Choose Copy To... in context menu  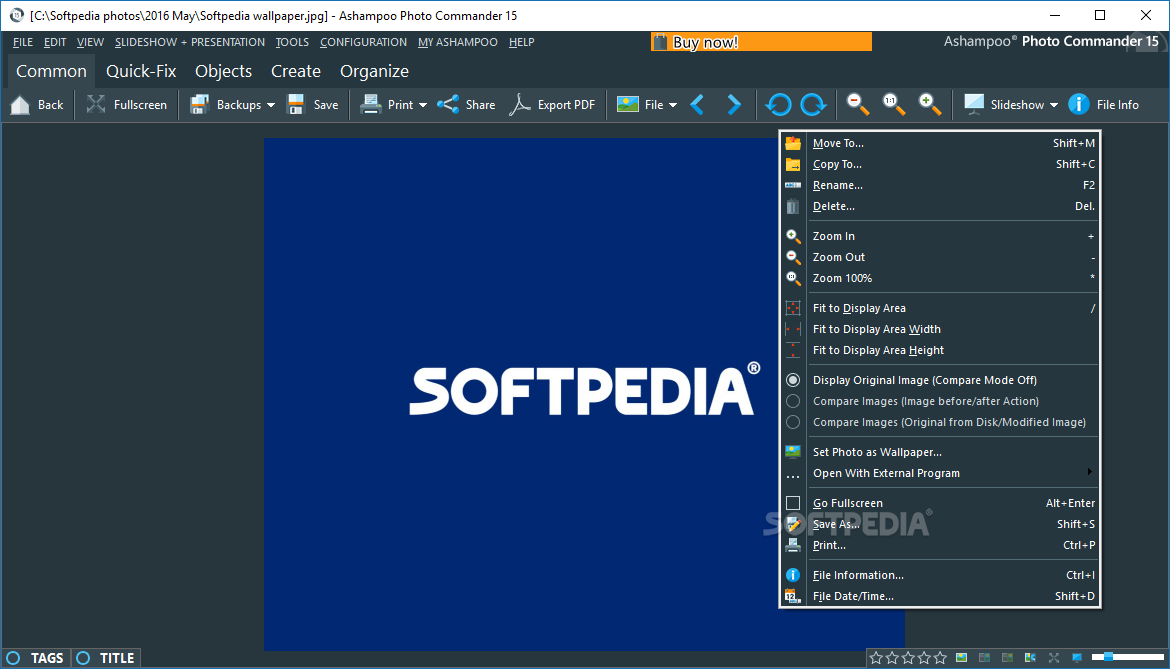pyautogui.click(x=939, y=164)
